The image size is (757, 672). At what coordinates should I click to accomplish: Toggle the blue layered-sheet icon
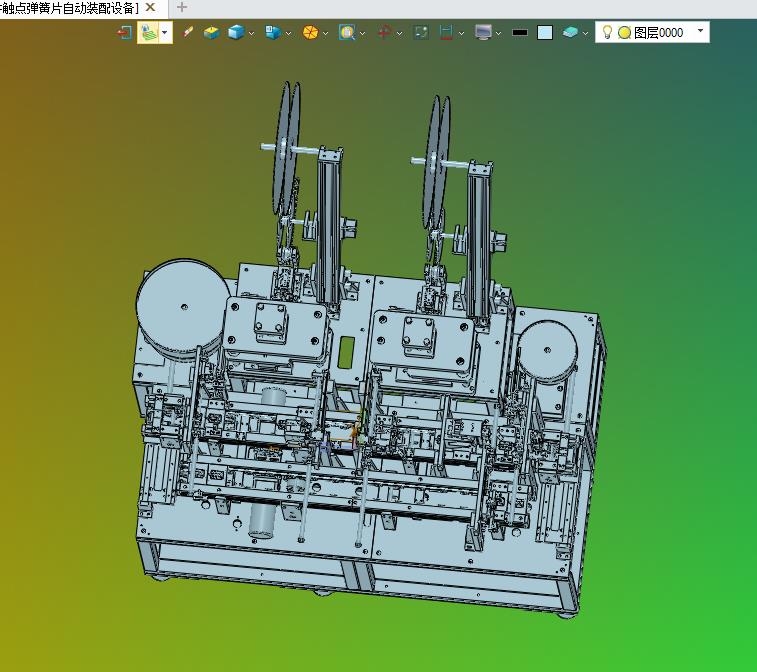pyautogui.click(x=570, y=32)
